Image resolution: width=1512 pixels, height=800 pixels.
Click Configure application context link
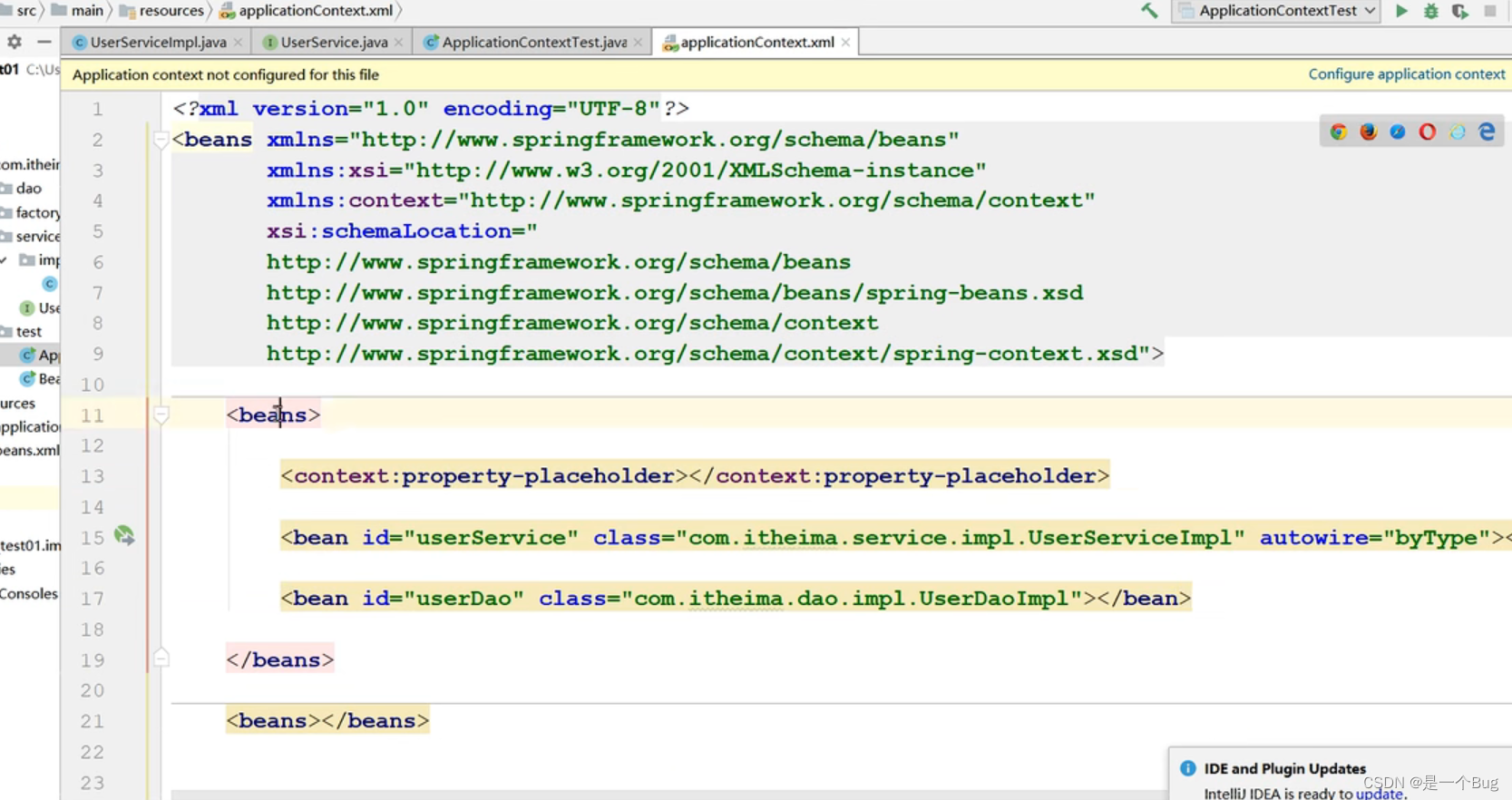coord(1407,74)
